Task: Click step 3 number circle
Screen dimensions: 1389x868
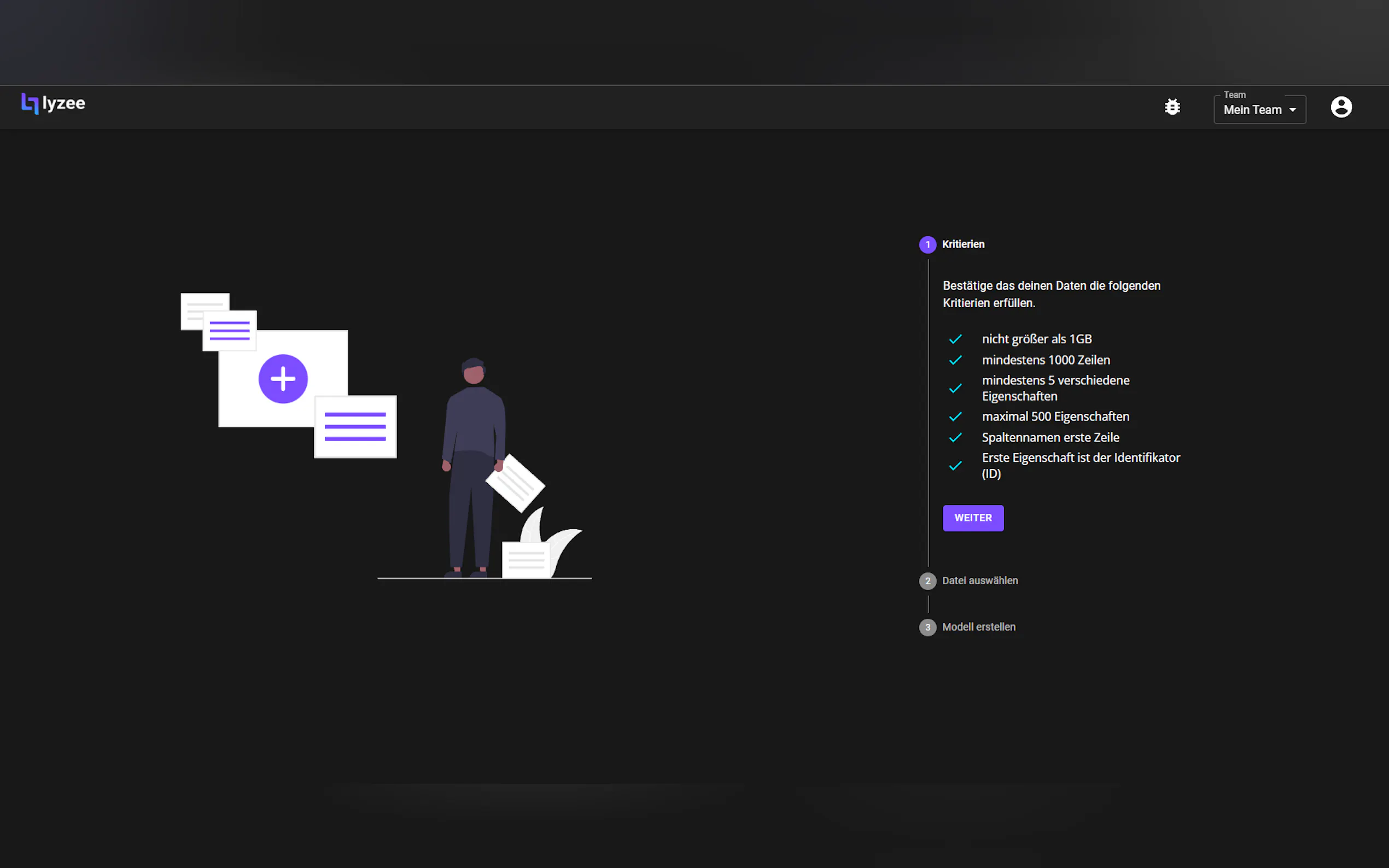Action: (x=927, y=627)
